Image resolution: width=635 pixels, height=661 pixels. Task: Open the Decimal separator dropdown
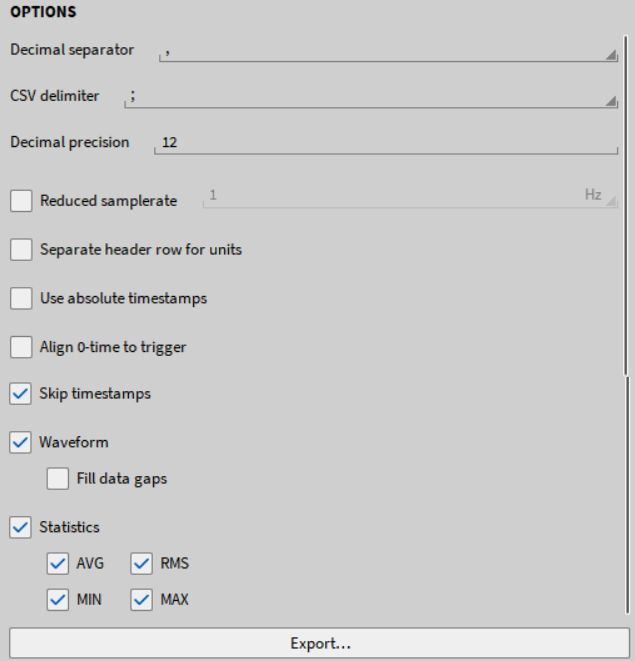[x=390, y=52]
